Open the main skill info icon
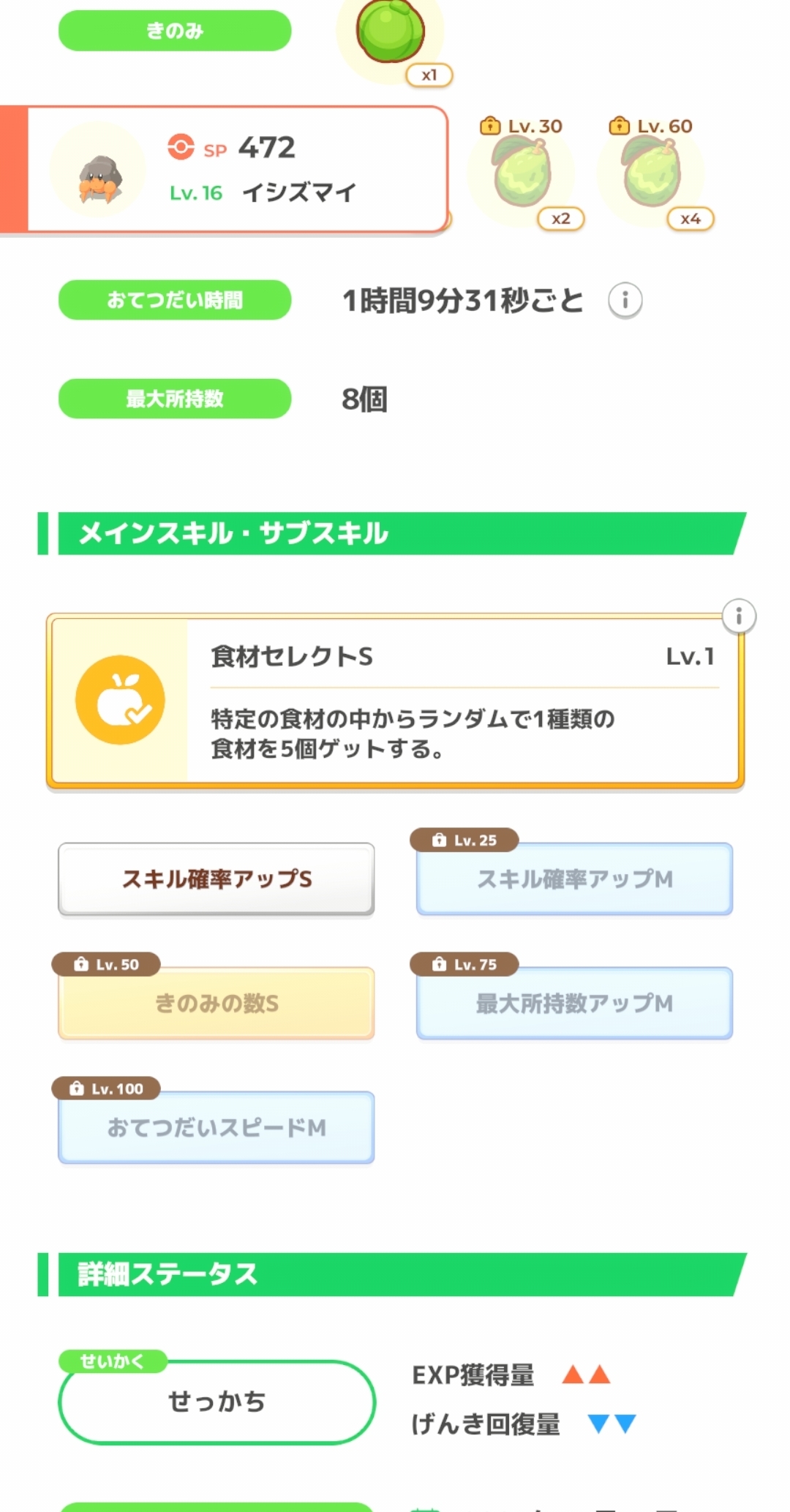 (x=739, y=617)
